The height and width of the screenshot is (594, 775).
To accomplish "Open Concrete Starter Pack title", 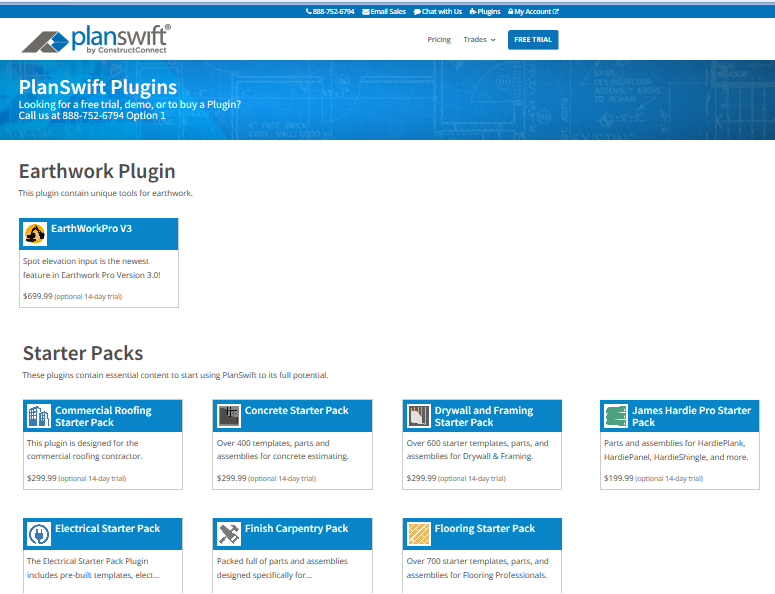I will click(297, 410).
